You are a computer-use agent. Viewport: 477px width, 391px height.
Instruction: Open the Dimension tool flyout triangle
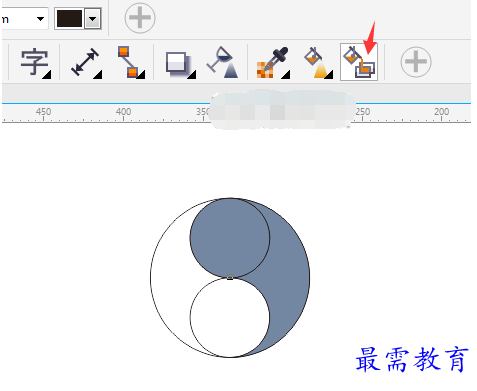[97, 75]
